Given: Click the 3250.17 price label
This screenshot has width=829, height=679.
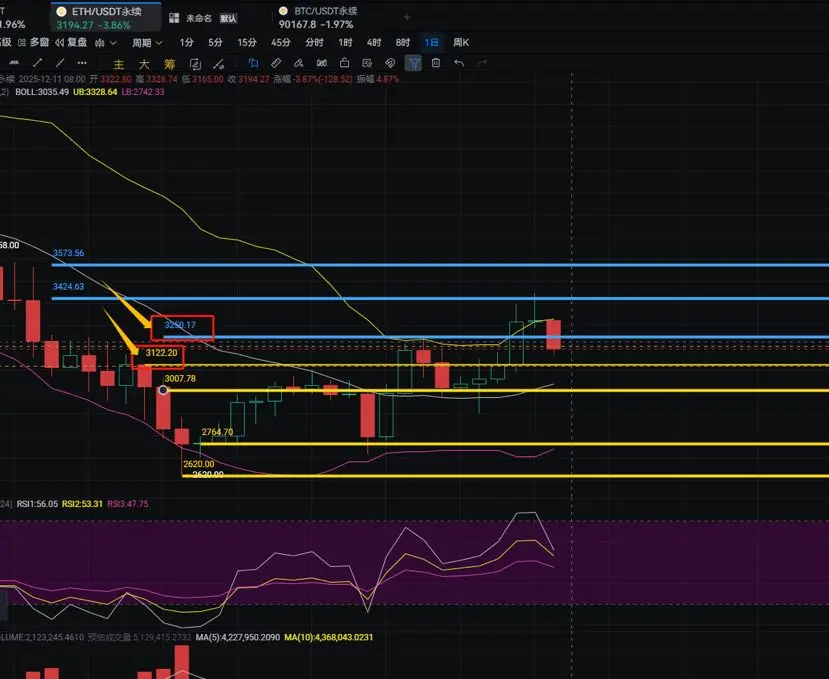Looking at the screenshot, I should click(x=180, y=325).
